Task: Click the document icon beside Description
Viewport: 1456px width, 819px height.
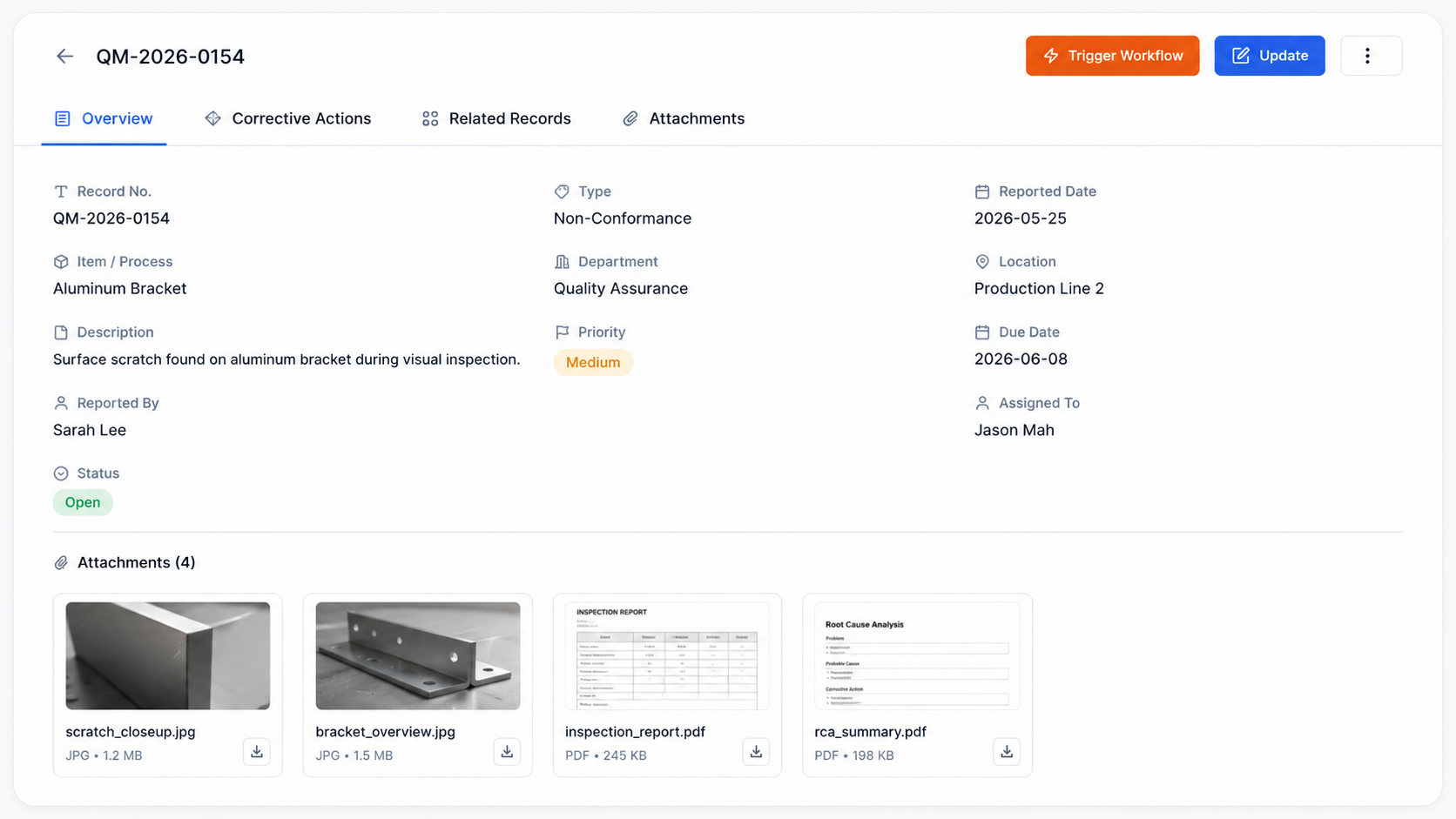Action: point(61,332)
